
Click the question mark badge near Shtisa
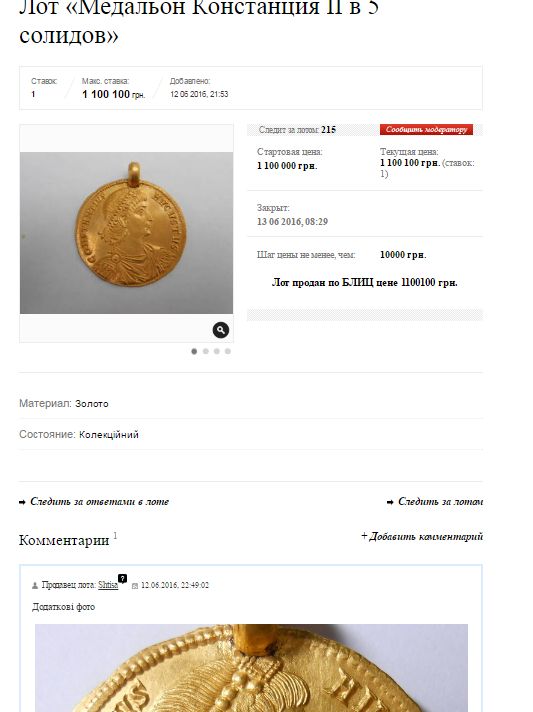pyautogui.click(x=123, y=578)
